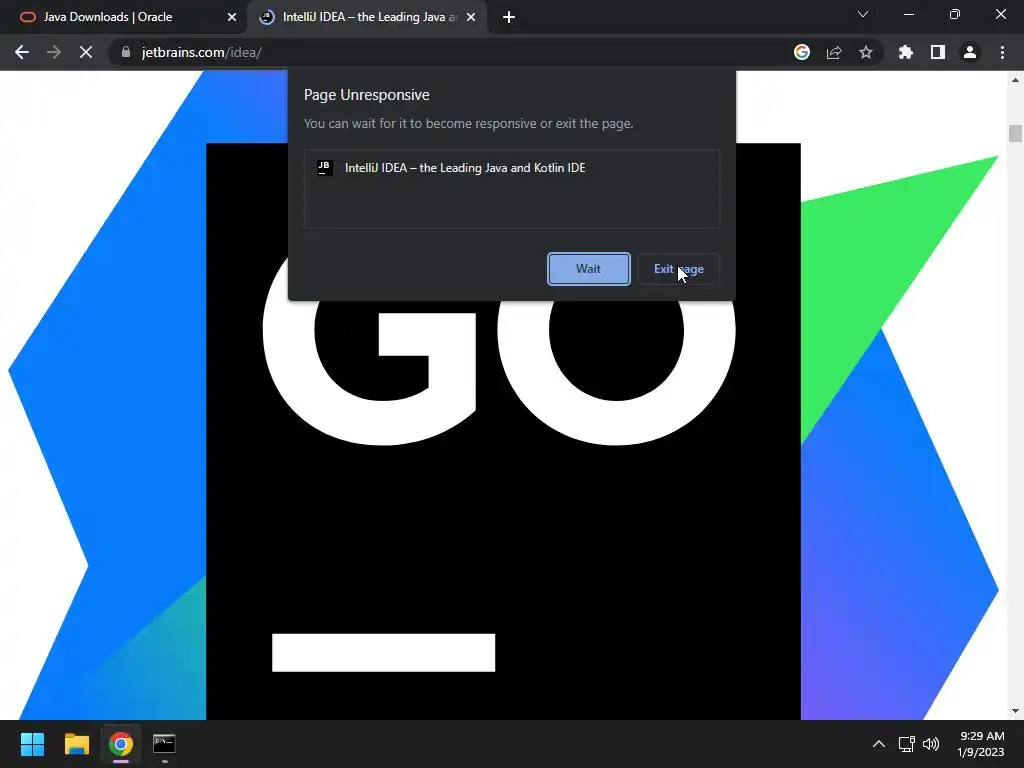The width and height of the screenshot is (1024, 768).
Task: Click the Wait button in the dialog
Action: click(x=588, y=269)
